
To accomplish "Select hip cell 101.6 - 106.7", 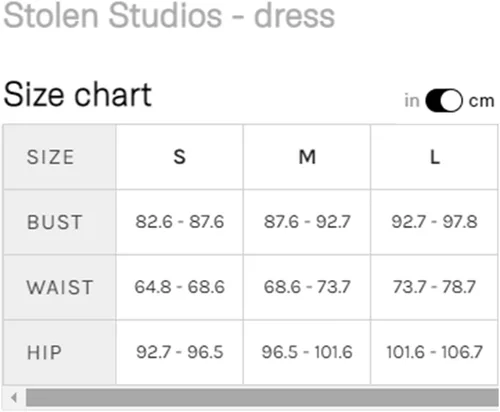I will [x=434, y=352].
